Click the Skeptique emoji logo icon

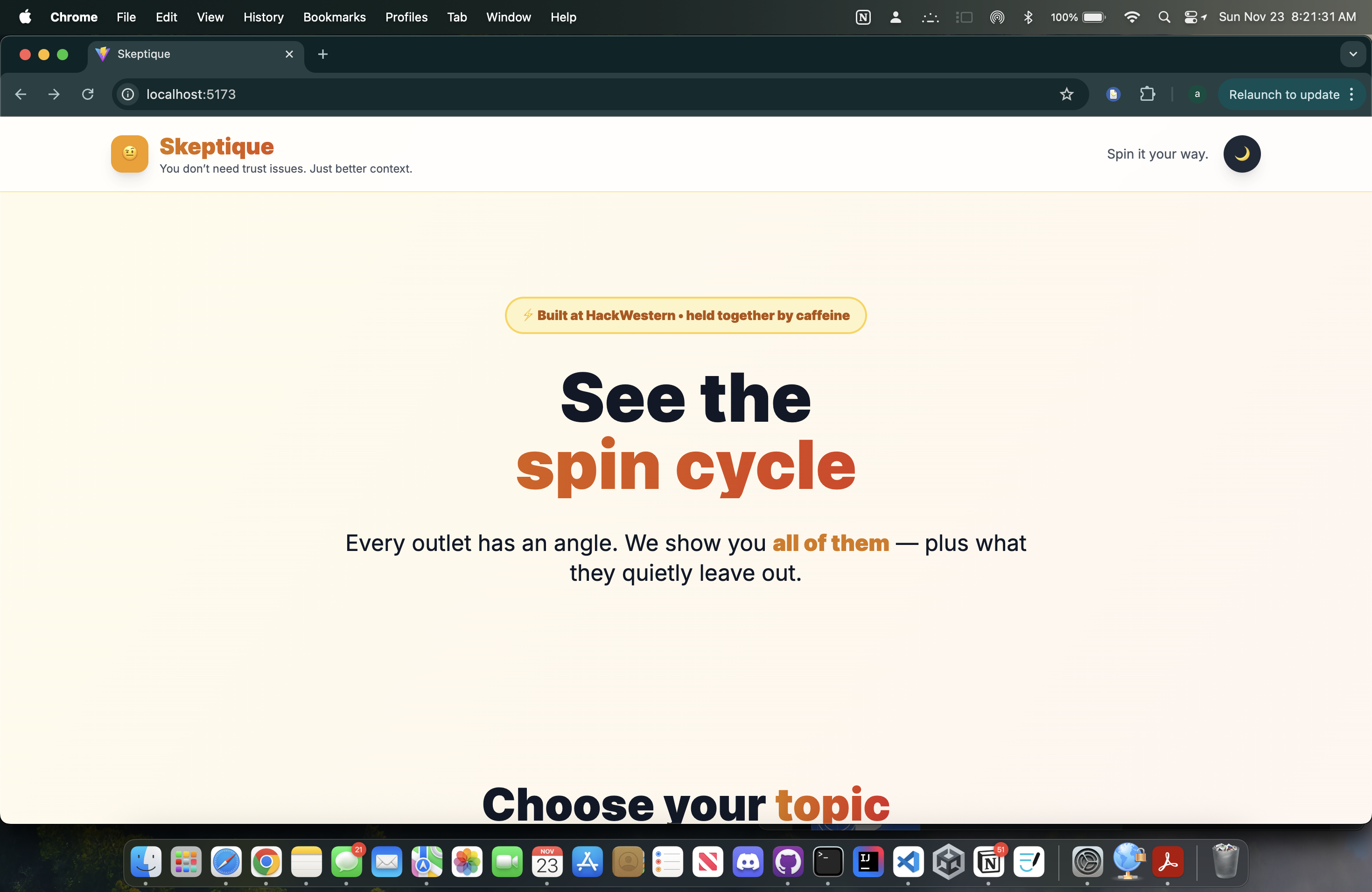point(130,154)
